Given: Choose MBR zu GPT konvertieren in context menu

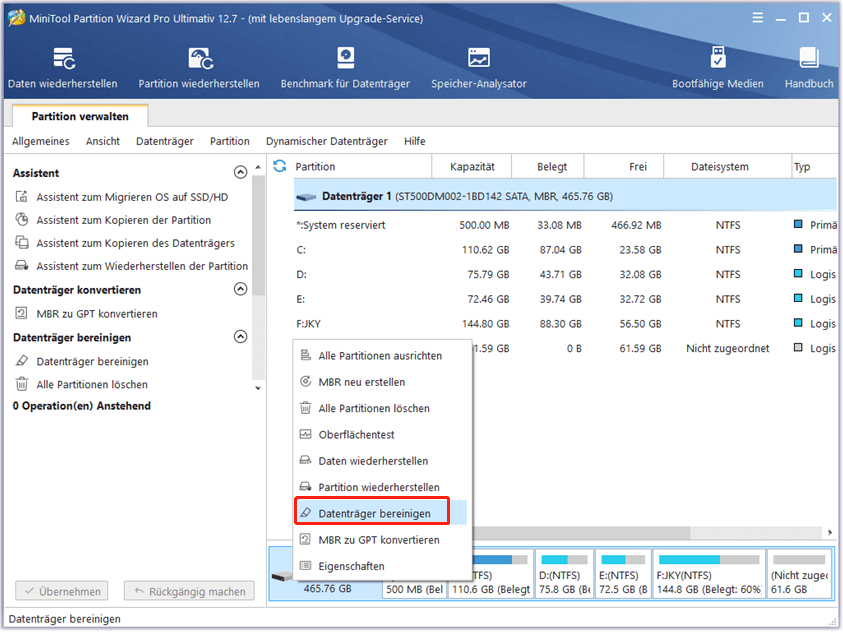Looking at the screenshot, I should (382, 539).
